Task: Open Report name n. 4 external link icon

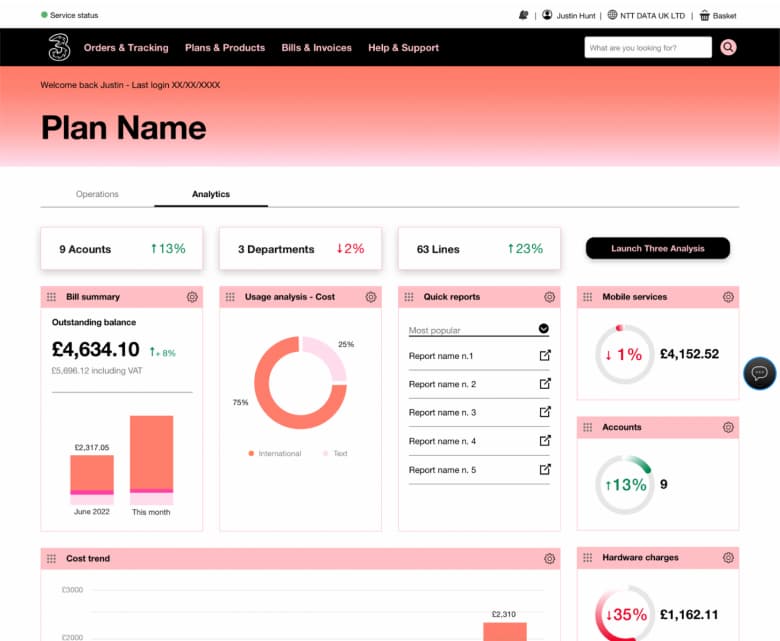Action: click(545, 441)
